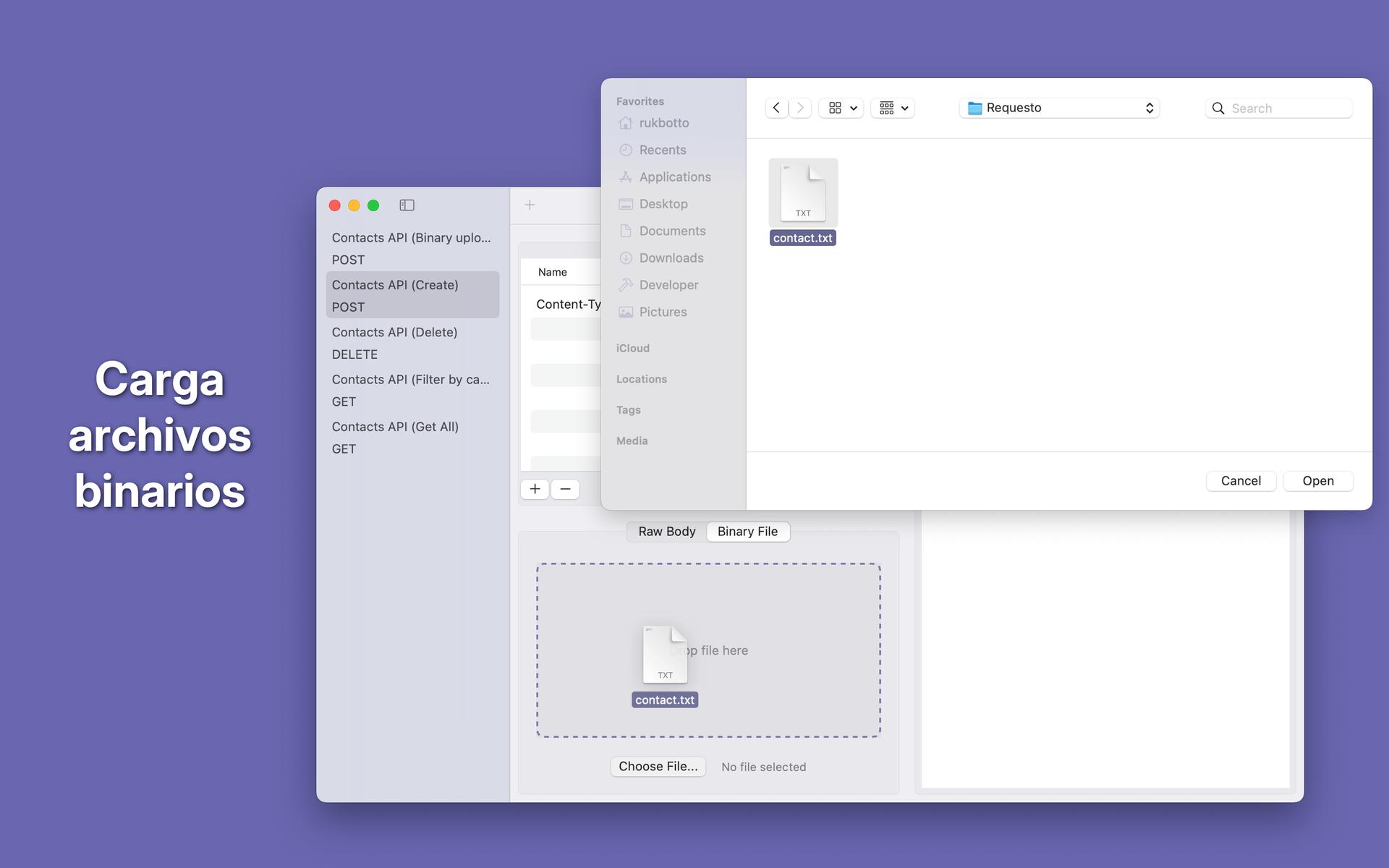Screen dimensions: 1389x868
Task: Click the Open button
Action: [x=1317, y=481]
